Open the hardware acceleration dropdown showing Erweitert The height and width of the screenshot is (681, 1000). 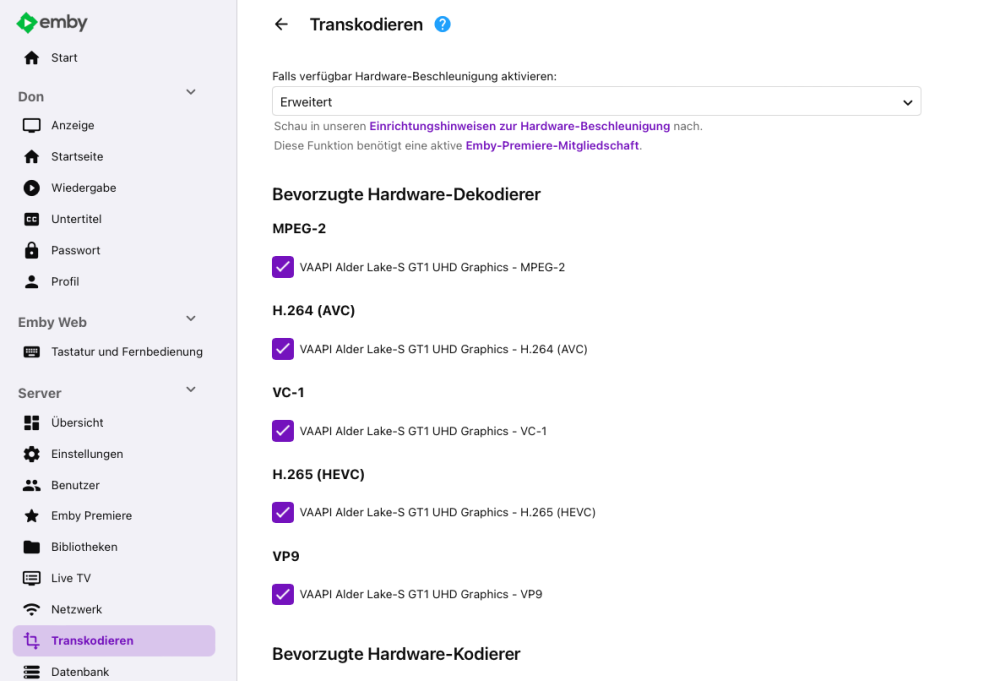coord(596,101)
